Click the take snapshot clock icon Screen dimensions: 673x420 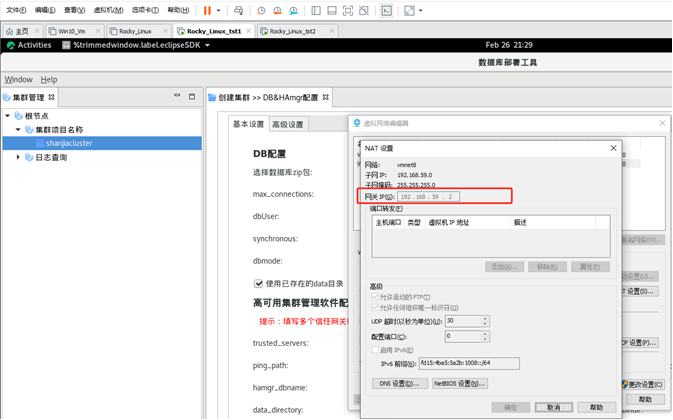(x=261, y=10)
